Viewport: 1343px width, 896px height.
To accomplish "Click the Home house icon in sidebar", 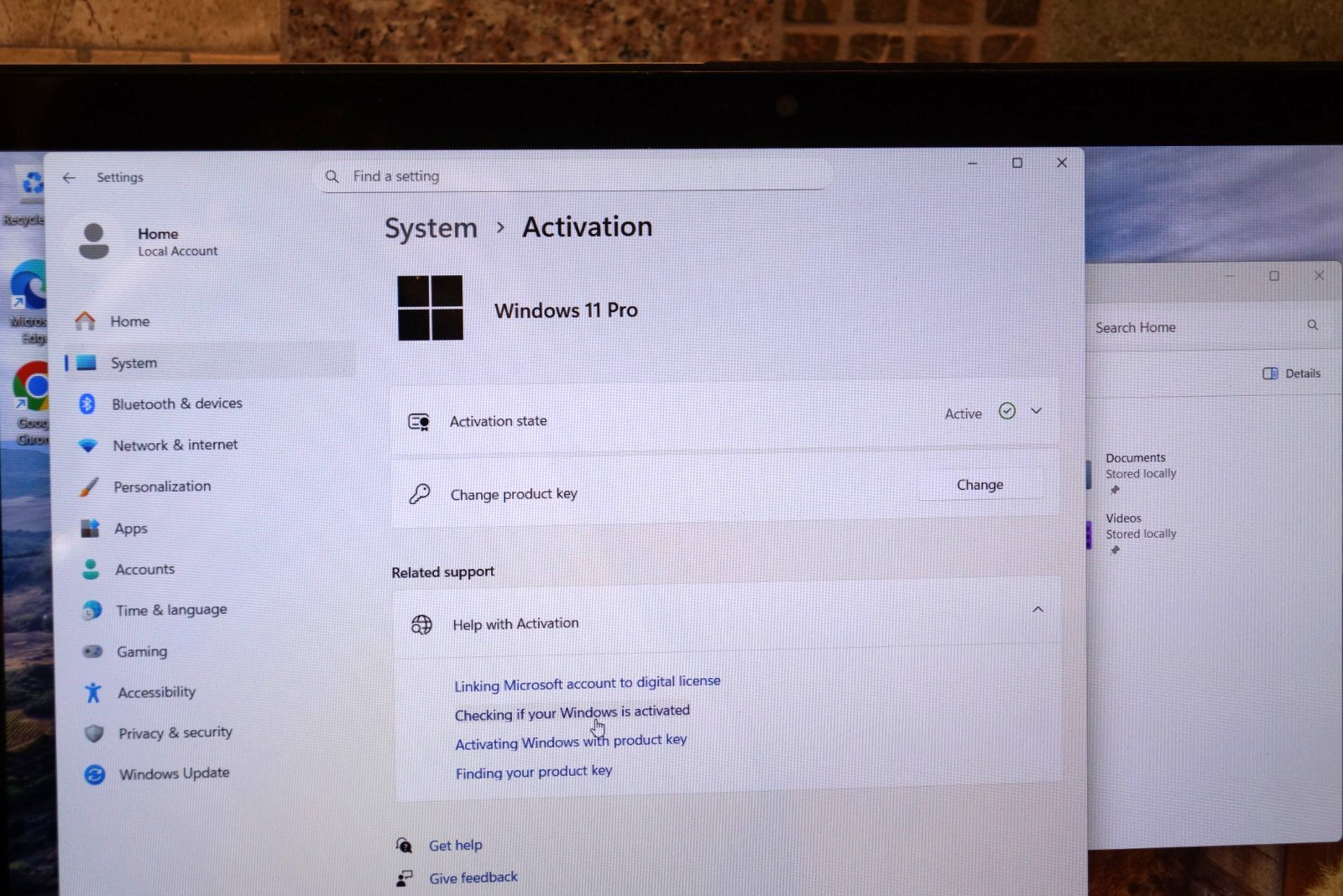I will tap(85, 321).
